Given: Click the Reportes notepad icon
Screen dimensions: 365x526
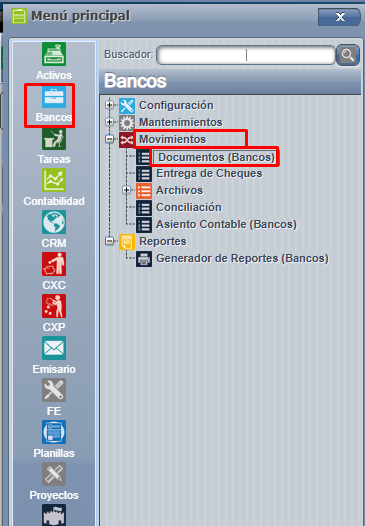Looking at the screenshot, I should pyautogui.click(x=127, y=242).
